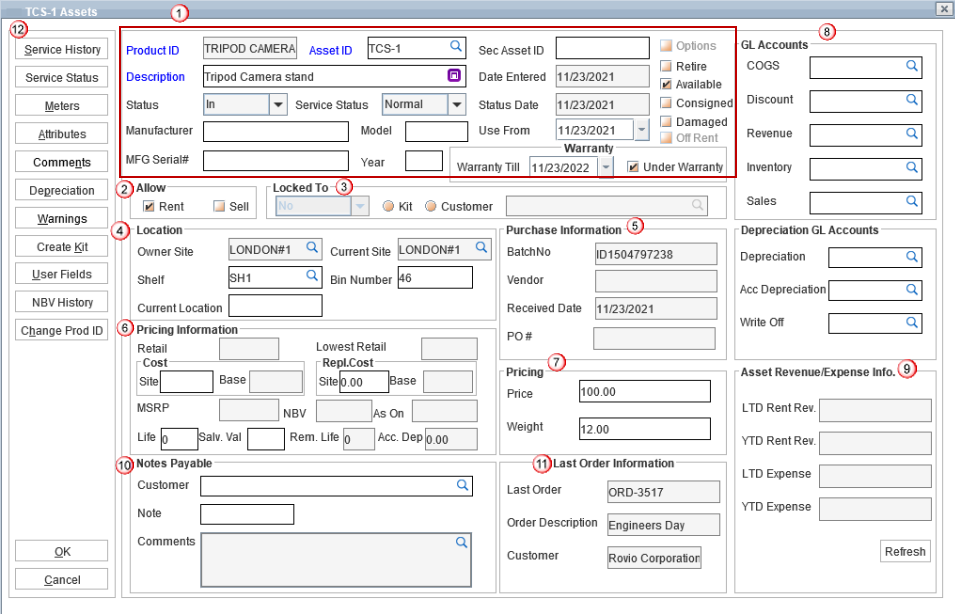The image size is (955, 614).
Task: Open the COGS account lookup icon
Action: (x=912, y=66)
